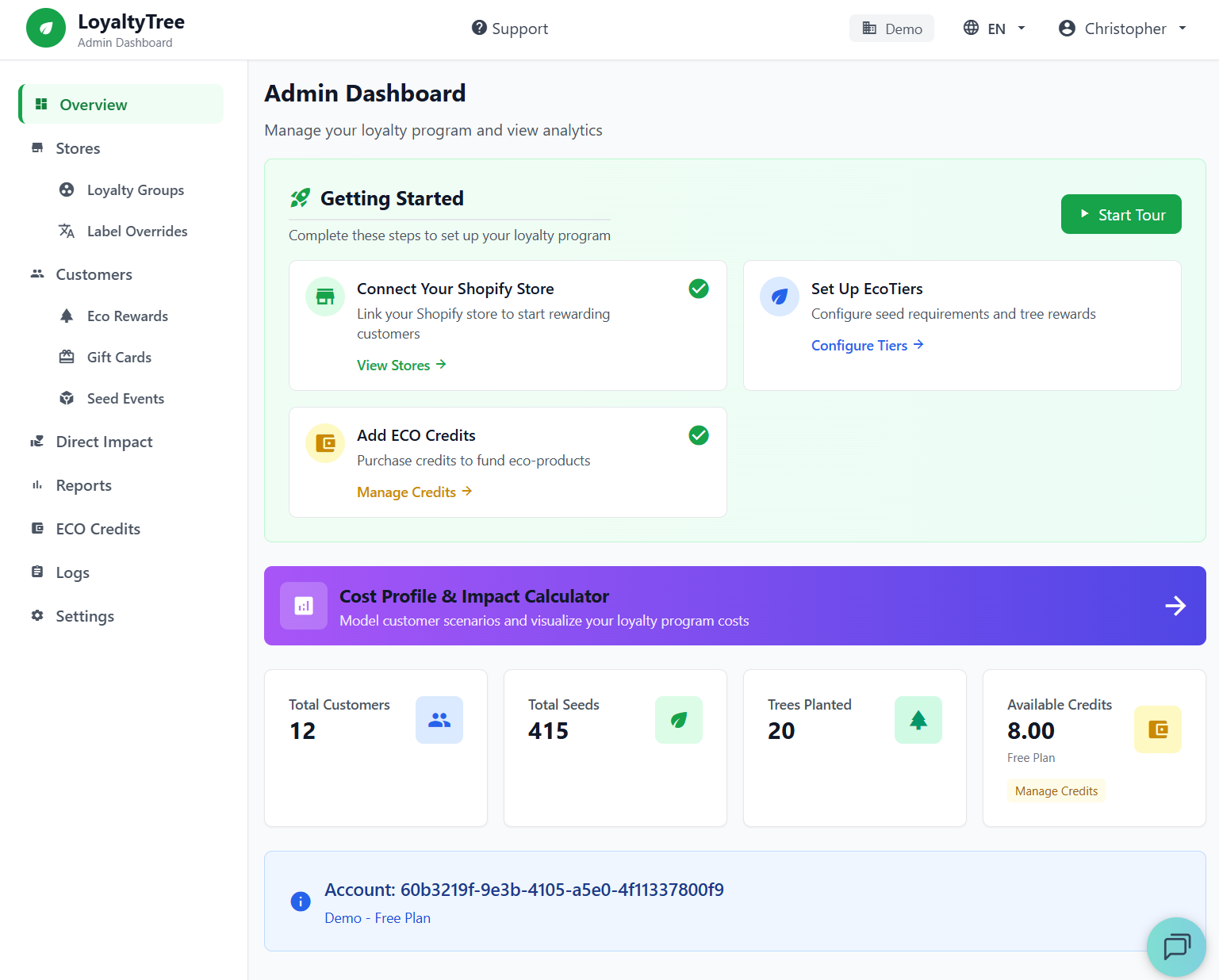1219x980 pixels.
Task: Select the Label Overrides translation icon
Action: (67, 231)
